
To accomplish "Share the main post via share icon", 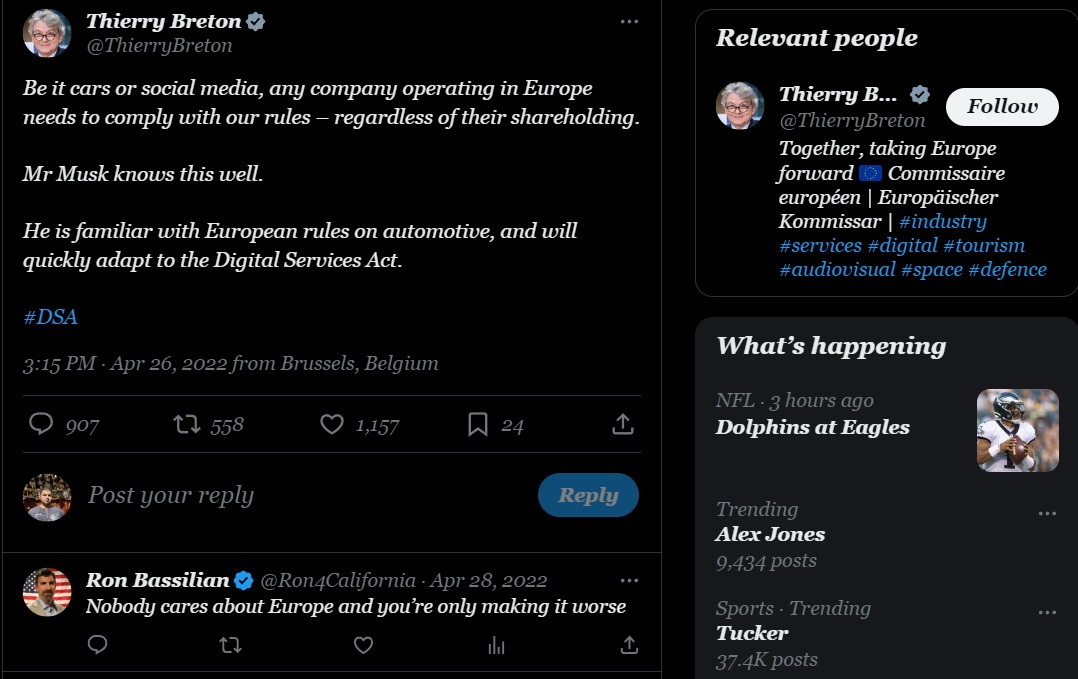I will pos(623,425).
